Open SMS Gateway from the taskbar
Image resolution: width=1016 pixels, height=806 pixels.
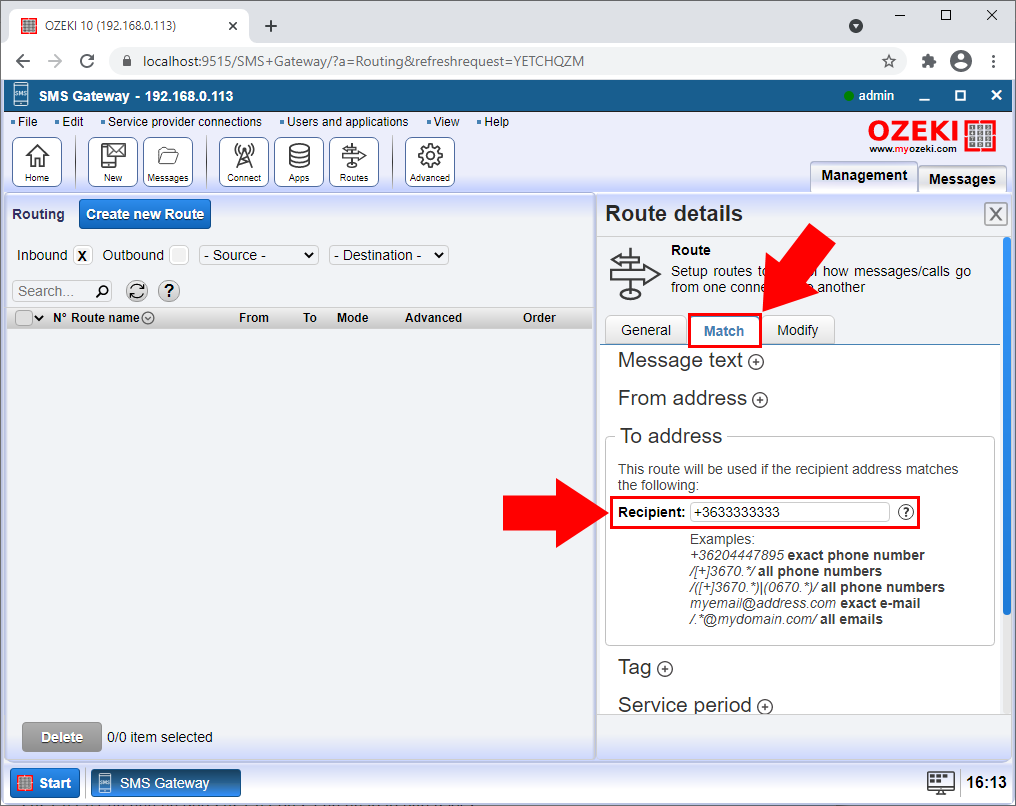pos(165,783)
